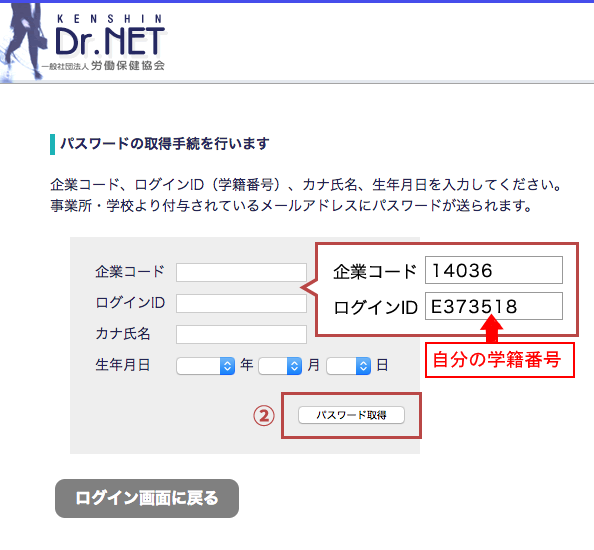The image size is (594, 550).
Task: Click the パスワードの取得手続を行います heading
Action: coord(165,144)
